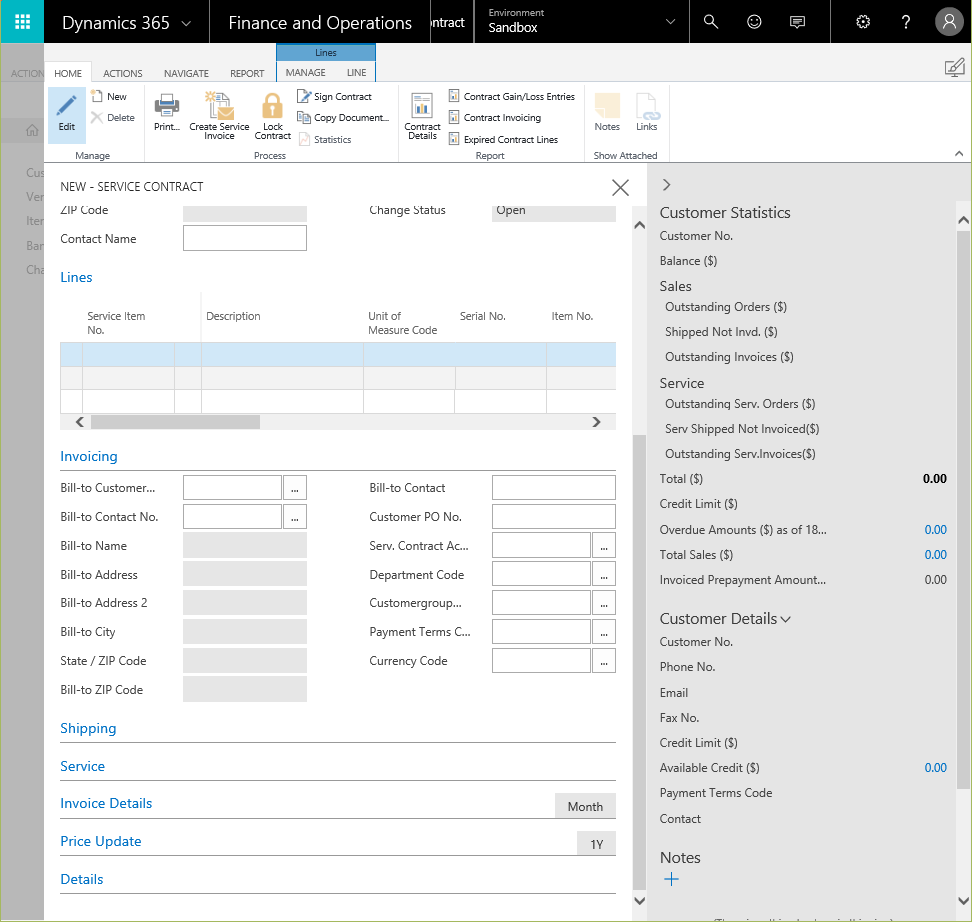Collapse the Invoicing section heading
Screen dimensions: 972x922
[89, 456]
